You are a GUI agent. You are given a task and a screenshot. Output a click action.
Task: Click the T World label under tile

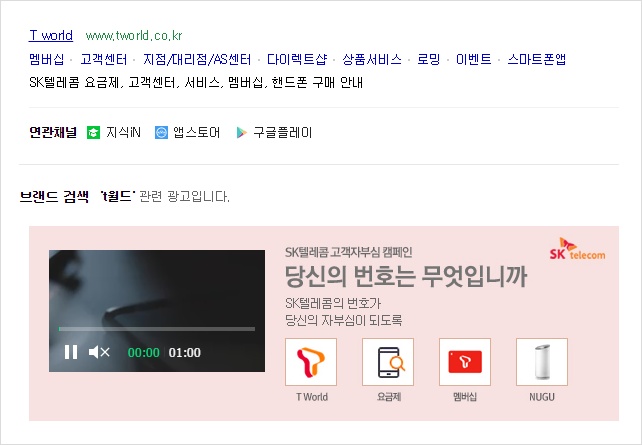(x=312, y=397)
